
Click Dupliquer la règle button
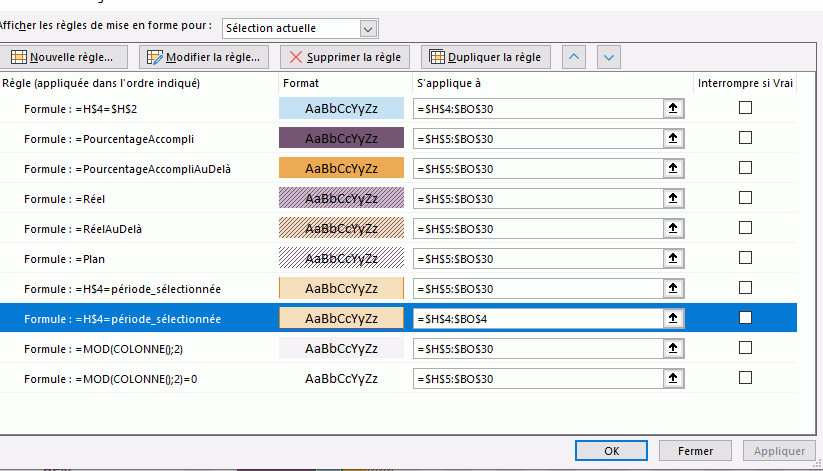485,57
